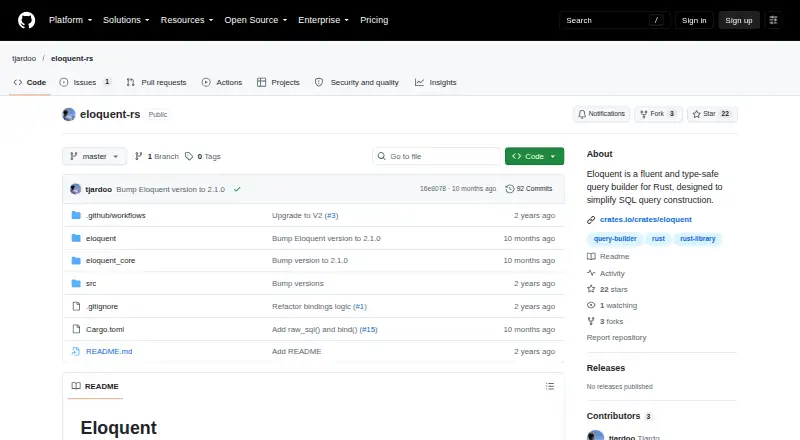Open the eloquent_core folder

[110, 260]
